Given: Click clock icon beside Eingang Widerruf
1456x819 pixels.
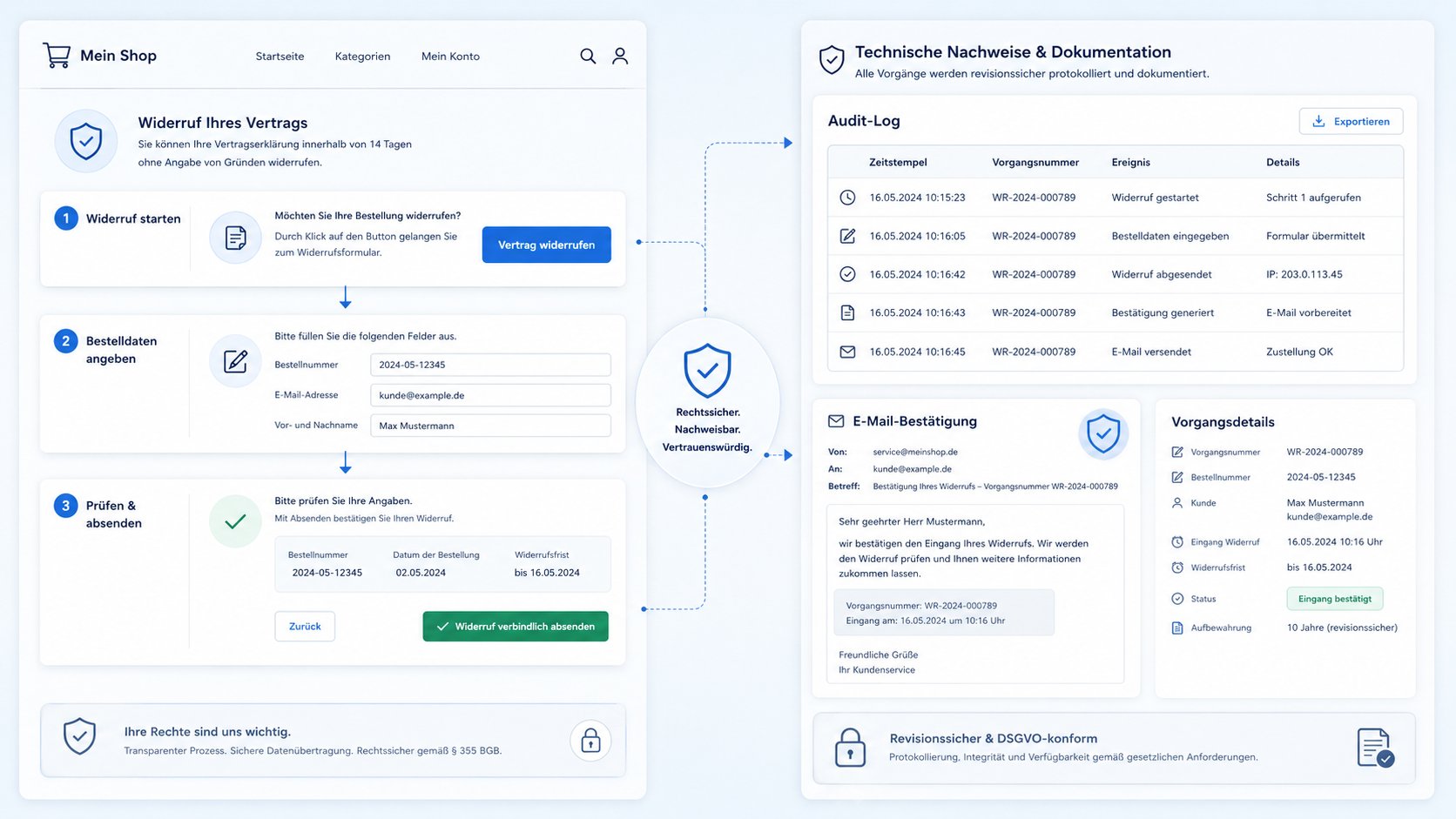Looking at the screenshot, I should click(x=1177, y=542).
